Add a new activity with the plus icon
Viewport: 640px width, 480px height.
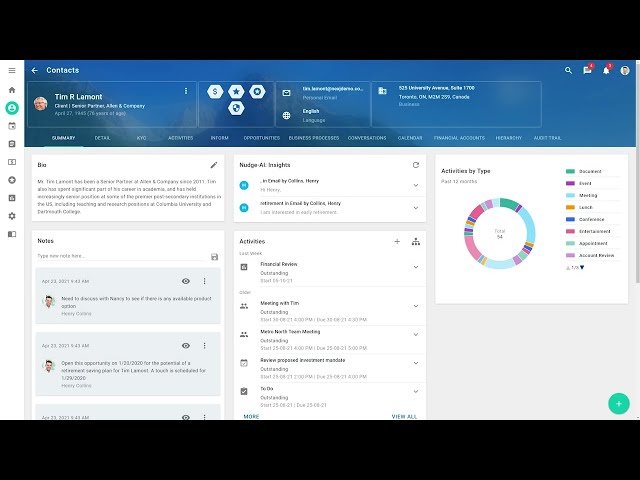point(397,241)
